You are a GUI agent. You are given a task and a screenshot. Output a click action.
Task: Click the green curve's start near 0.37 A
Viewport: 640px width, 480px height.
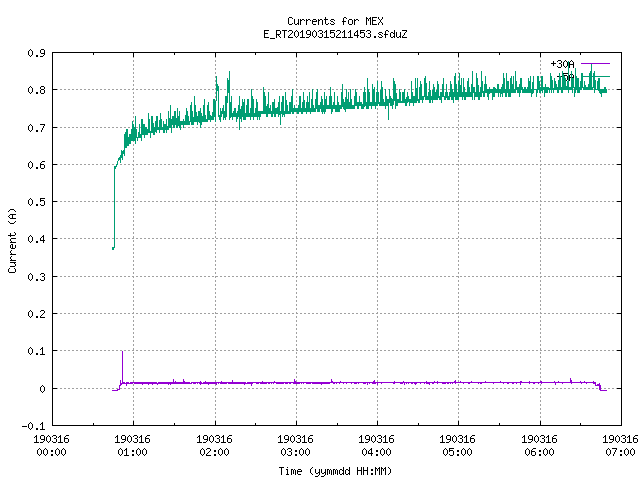point(113,247)
